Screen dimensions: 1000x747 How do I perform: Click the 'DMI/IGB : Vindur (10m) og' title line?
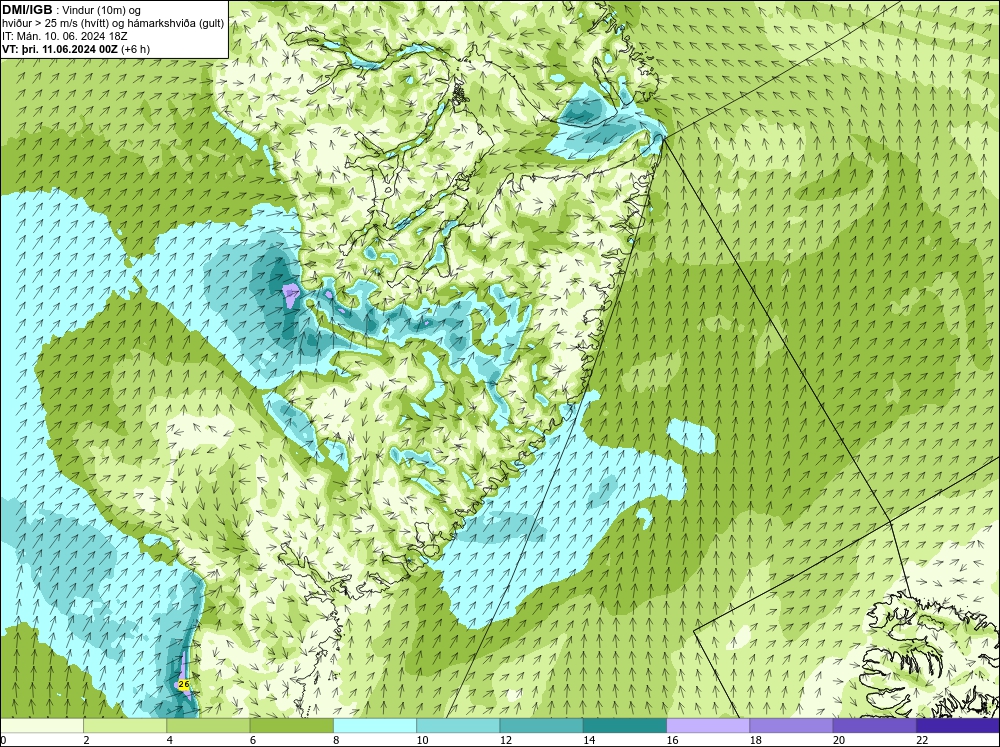tap(72, 10)
